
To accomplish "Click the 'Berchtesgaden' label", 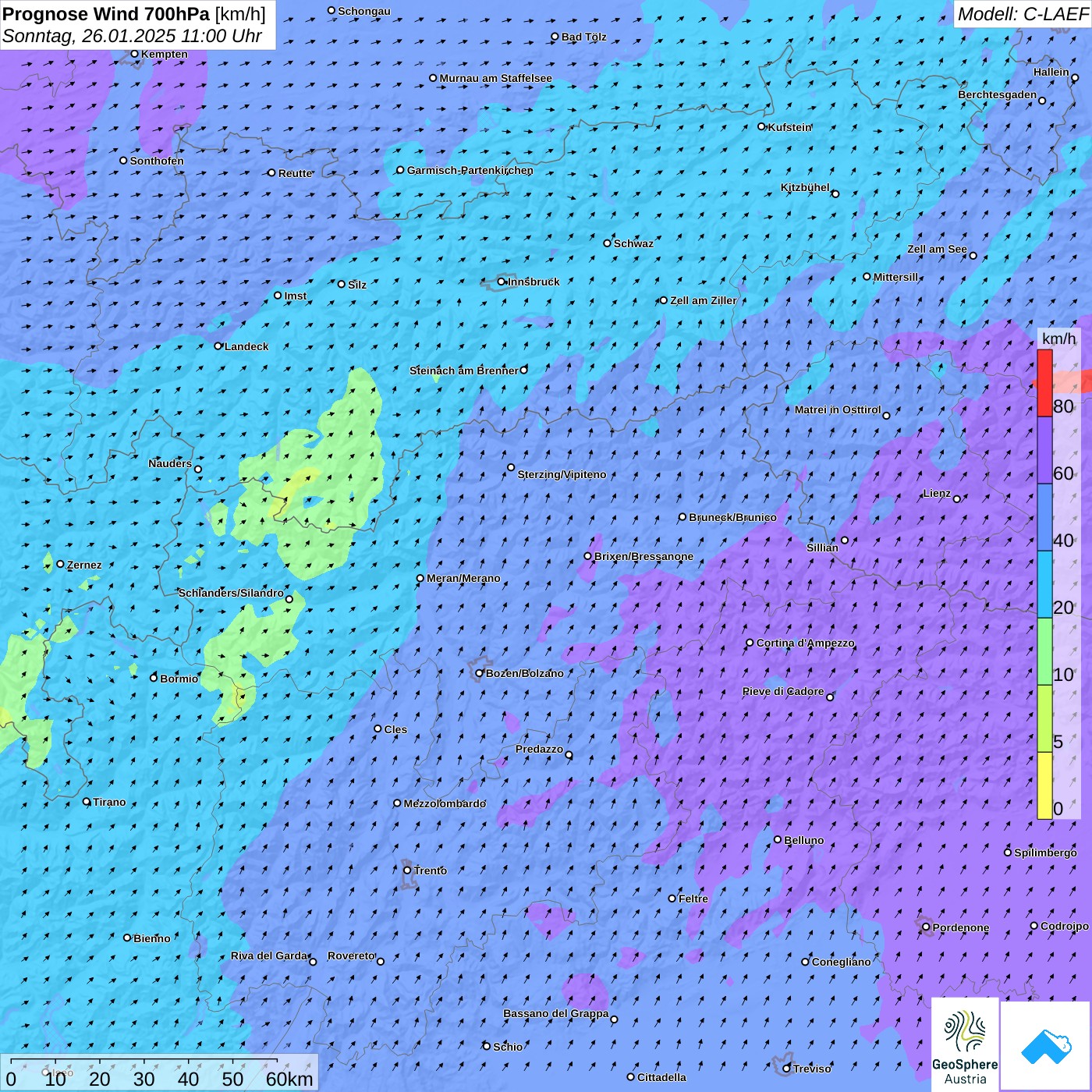I will pyautogui.click(x=998, y=94).
